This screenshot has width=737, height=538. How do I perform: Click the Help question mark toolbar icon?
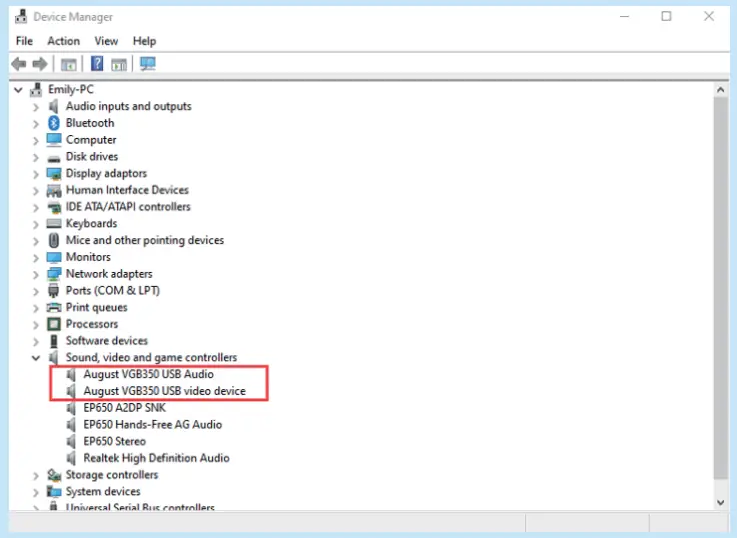coord(97,63)
